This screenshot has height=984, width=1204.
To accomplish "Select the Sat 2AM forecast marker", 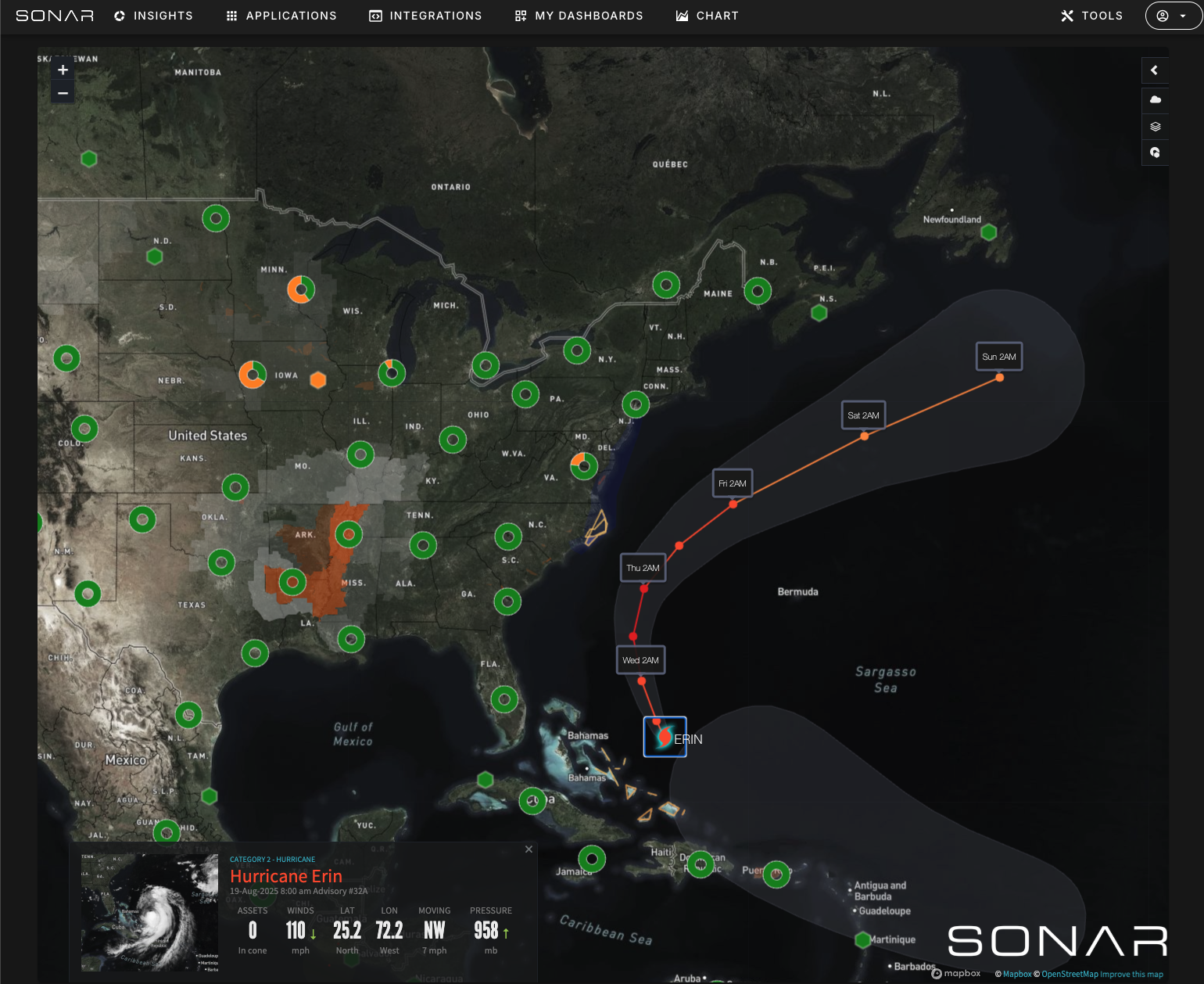I will coord(863,415).
